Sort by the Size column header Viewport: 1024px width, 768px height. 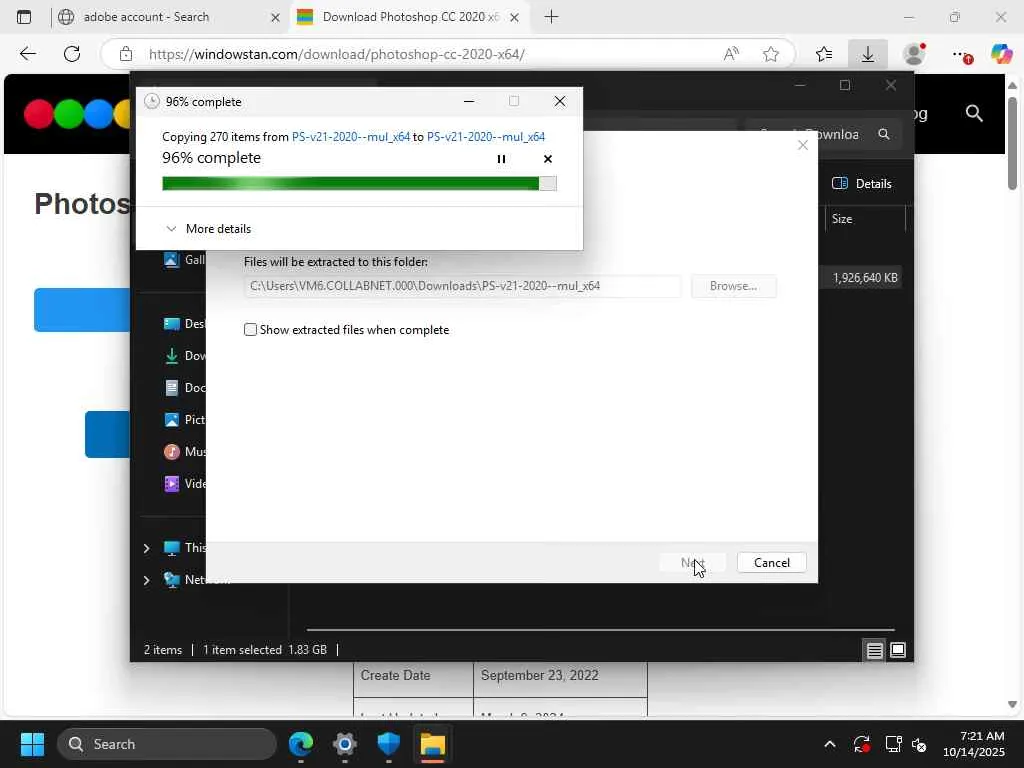(865, 219)
